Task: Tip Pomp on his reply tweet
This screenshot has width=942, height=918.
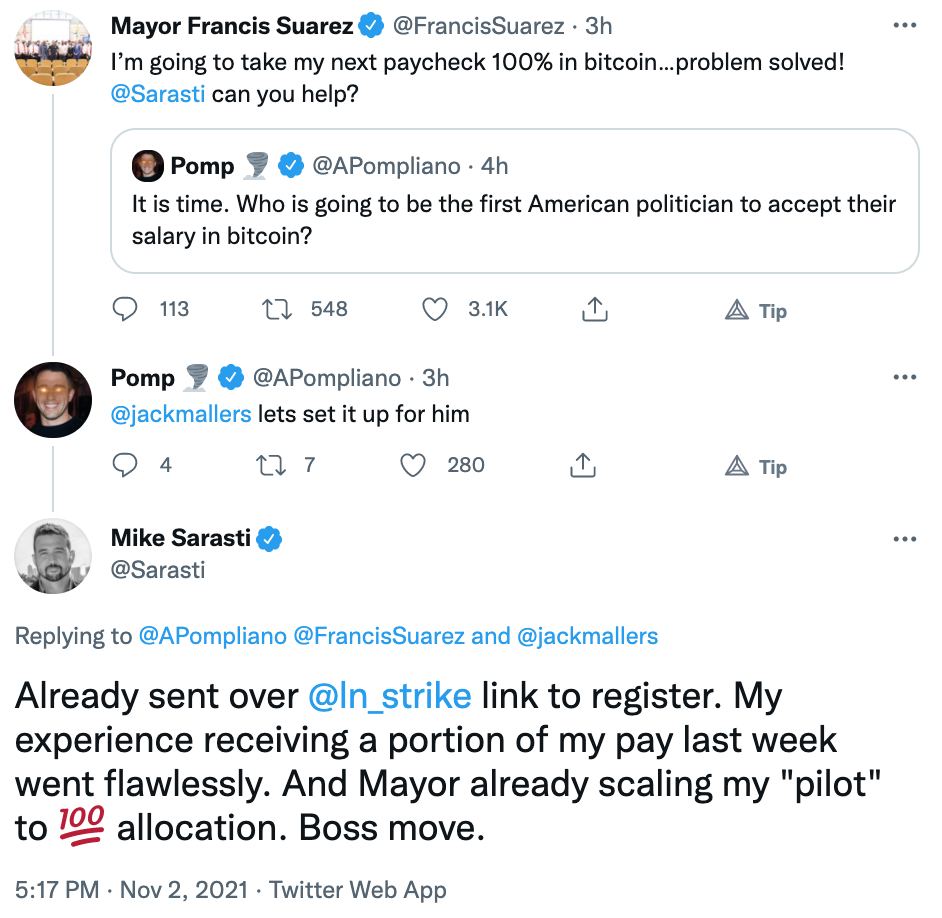Action: tap(756, 467)
